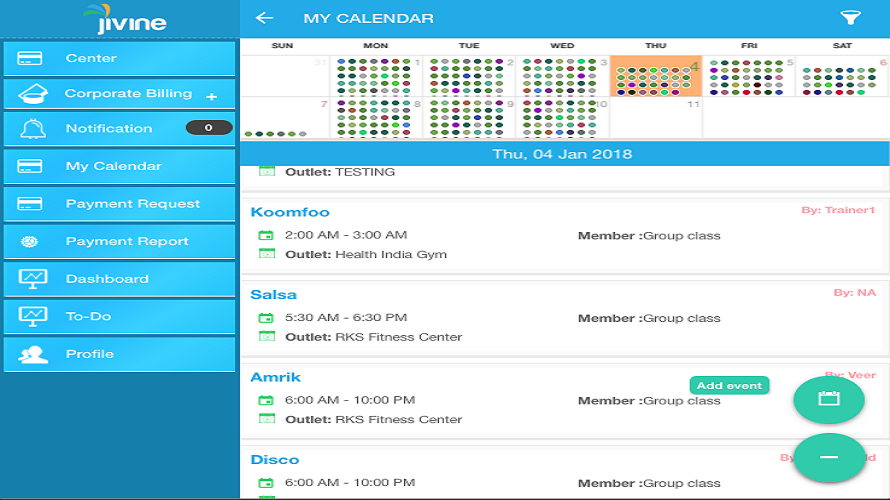Go to the Payment Request menu item
The height and width of the screenshot is (500, 890).
click(x=119, y=204)
